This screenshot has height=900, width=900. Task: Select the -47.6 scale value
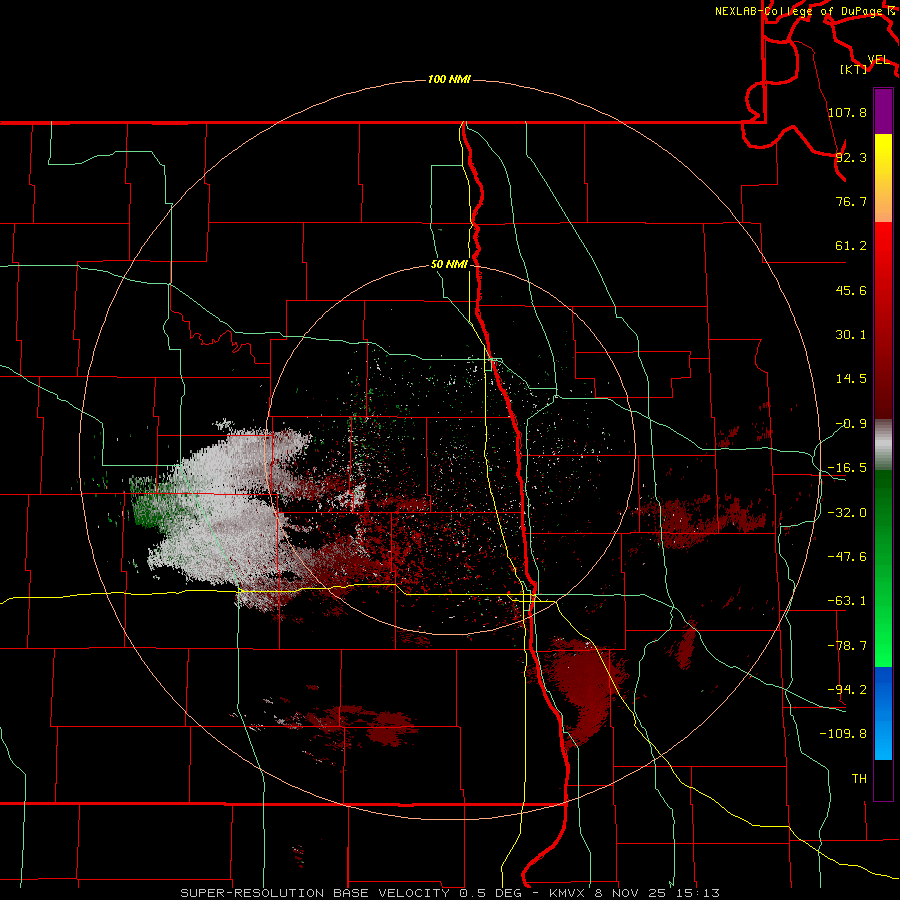847,557
